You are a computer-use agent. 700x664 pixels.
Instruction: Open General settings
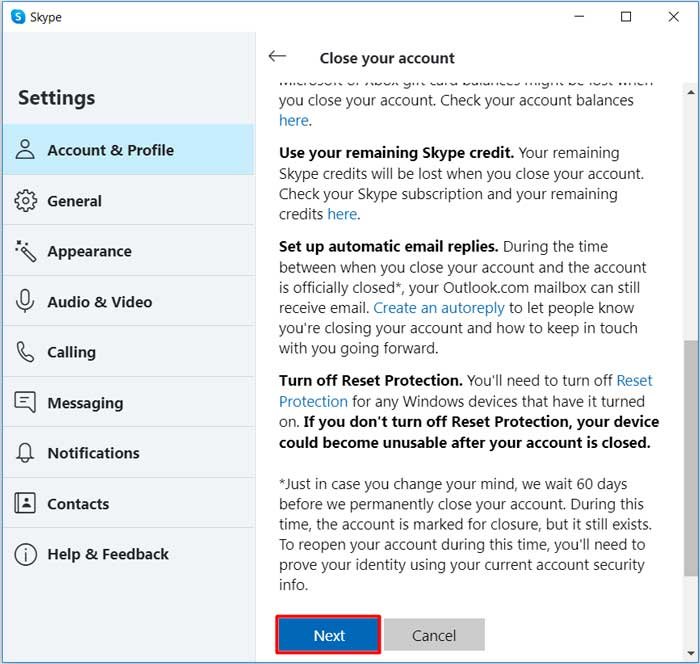point(129,200)
